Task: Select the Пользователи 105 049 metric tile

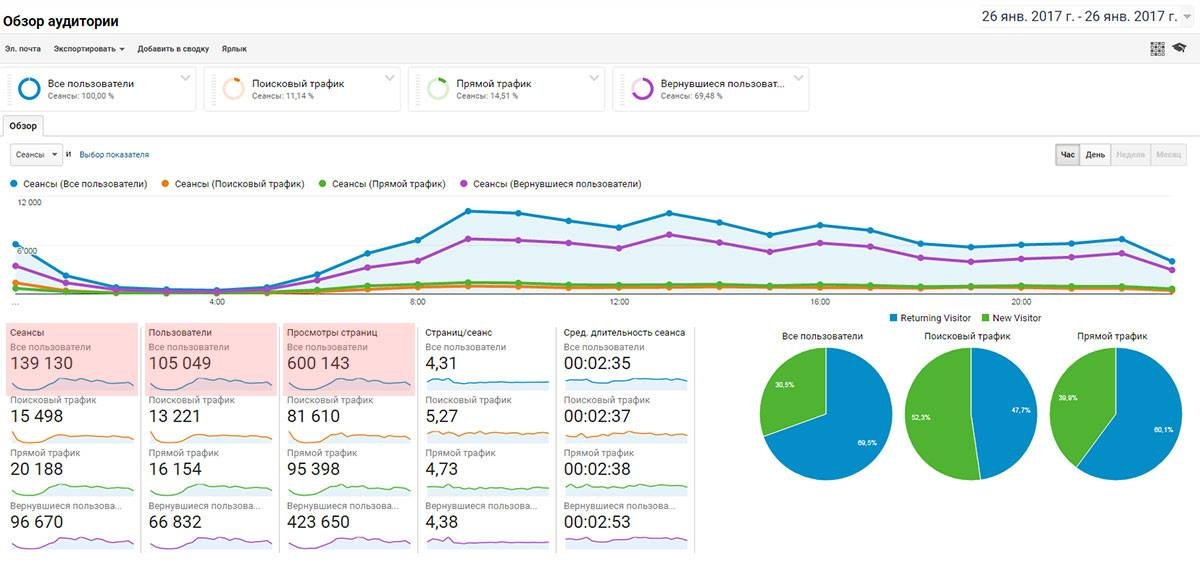Action: point(210,360)
